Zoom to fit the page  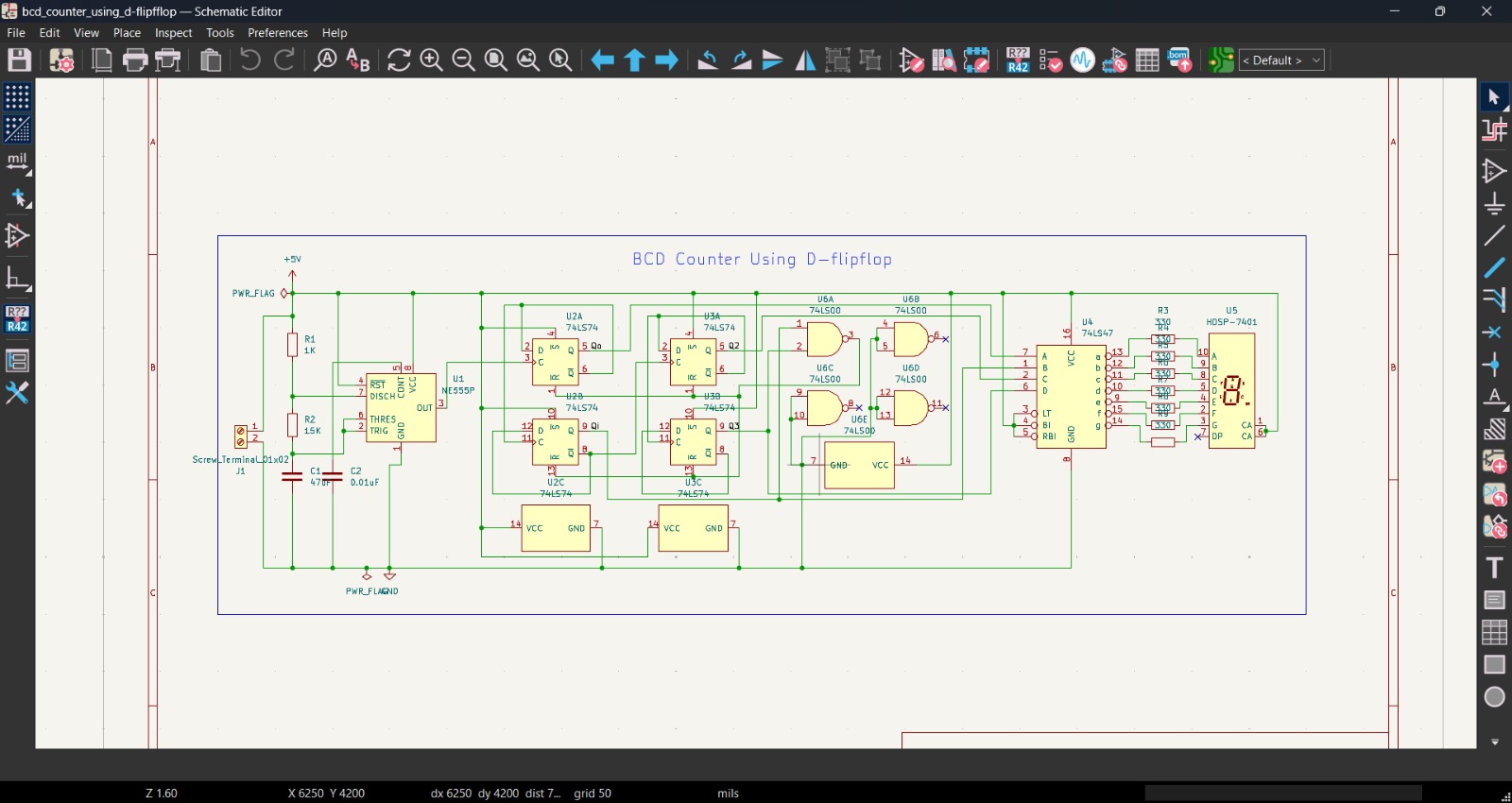coord(495,60)
